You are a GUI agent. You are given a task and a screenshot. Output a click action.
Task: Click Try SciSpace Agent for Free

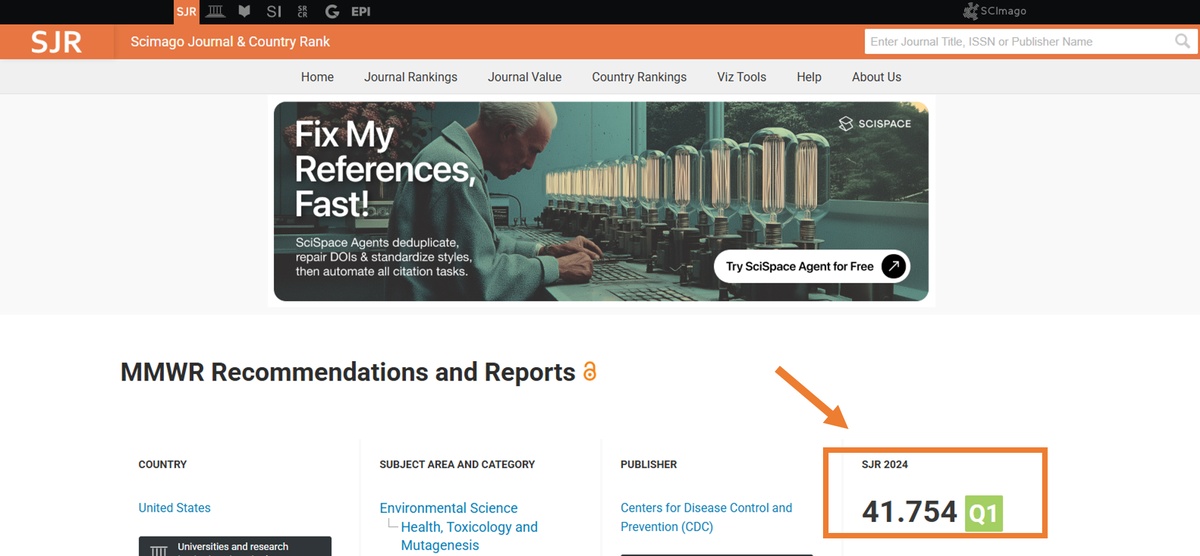point(812,266)
